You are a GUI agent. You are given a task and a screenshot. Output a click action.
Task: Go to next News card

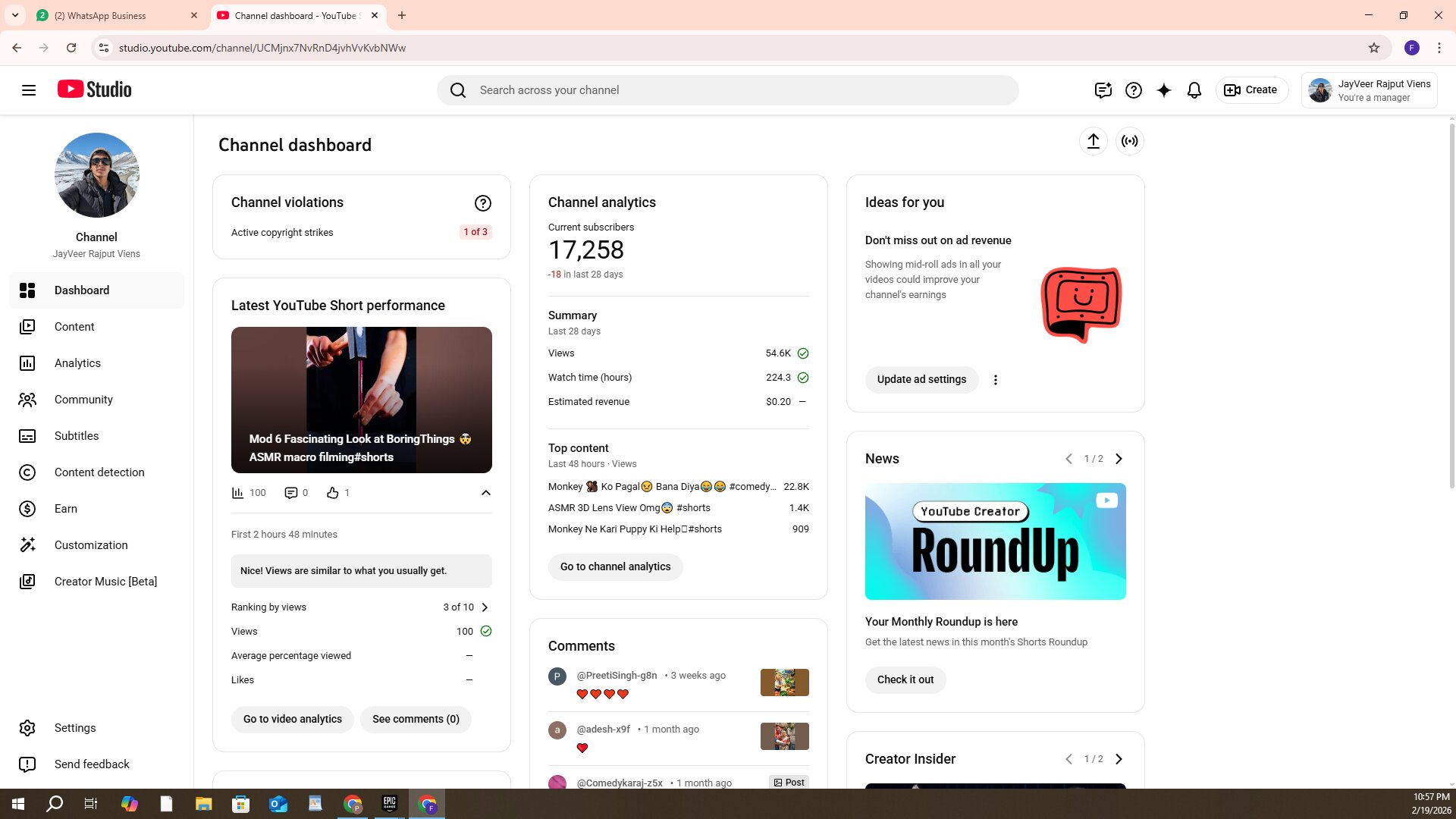1119,459
